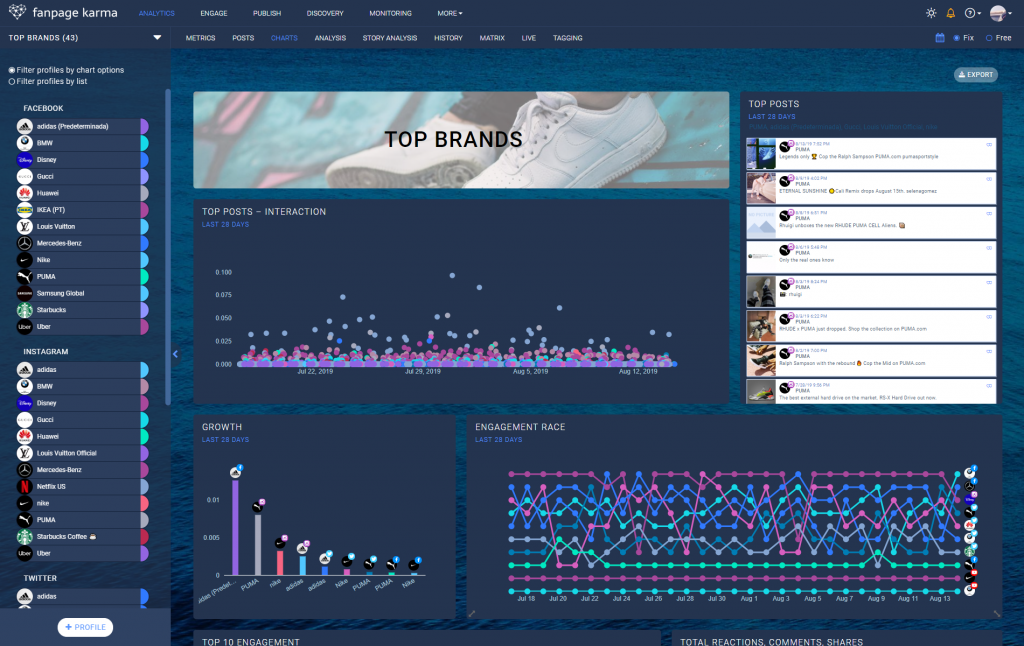Toggle the sun brightness theme icon
The width and height of the screenshot is (1024, 646).
[931, 13]
